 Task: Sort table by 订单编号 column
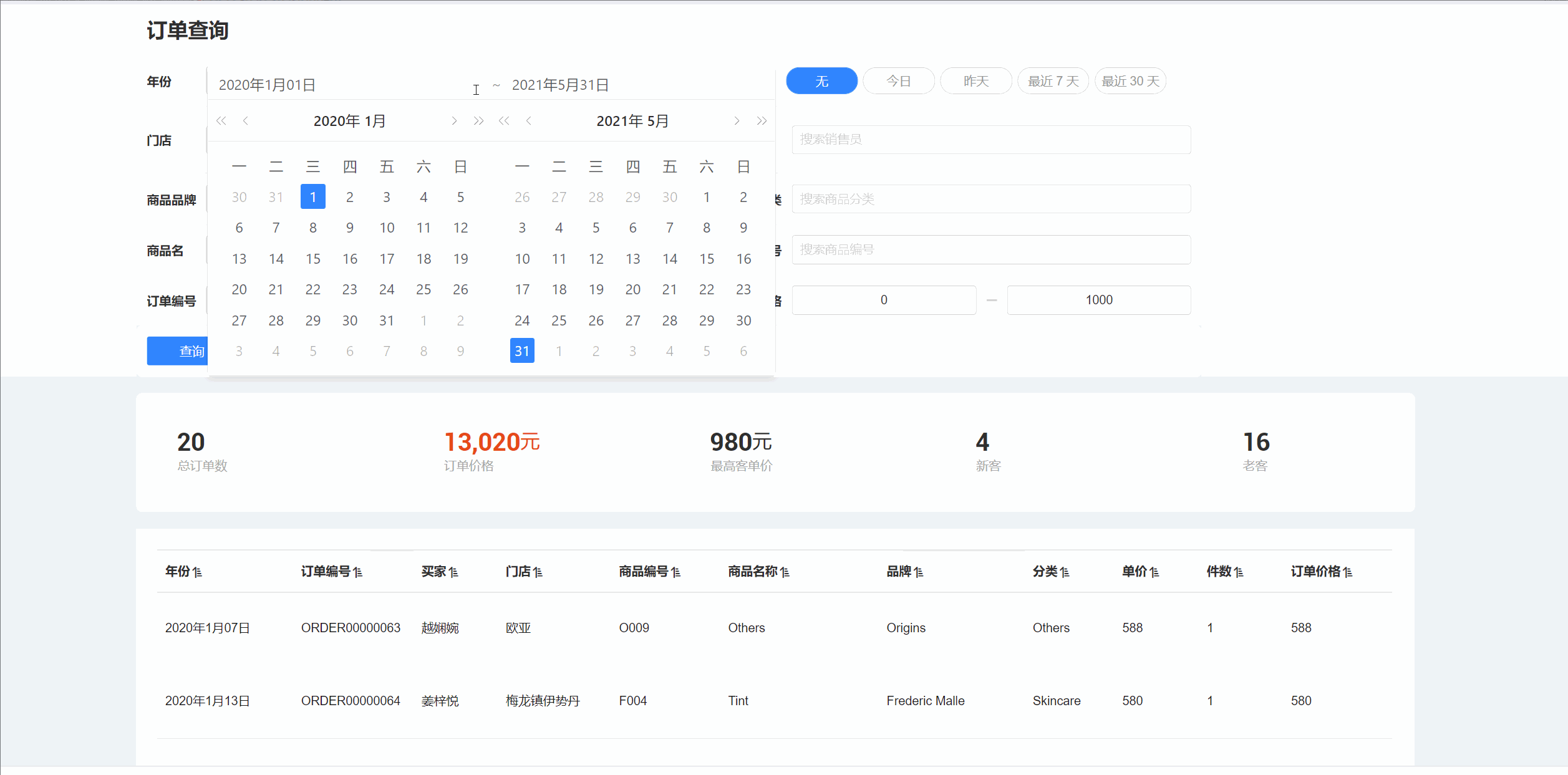click(x=357, y=572)
